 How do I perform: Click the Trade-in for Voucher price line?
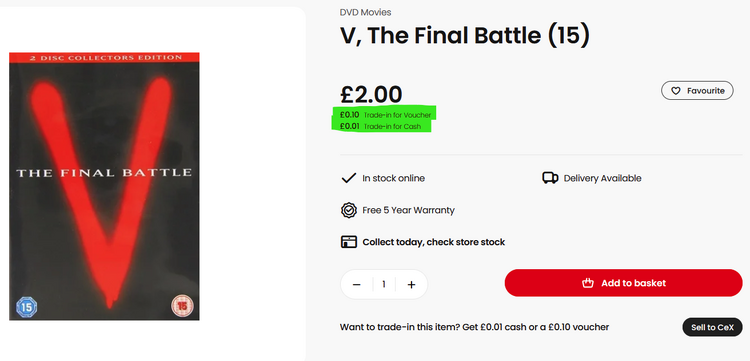click(x=385, y=115)
